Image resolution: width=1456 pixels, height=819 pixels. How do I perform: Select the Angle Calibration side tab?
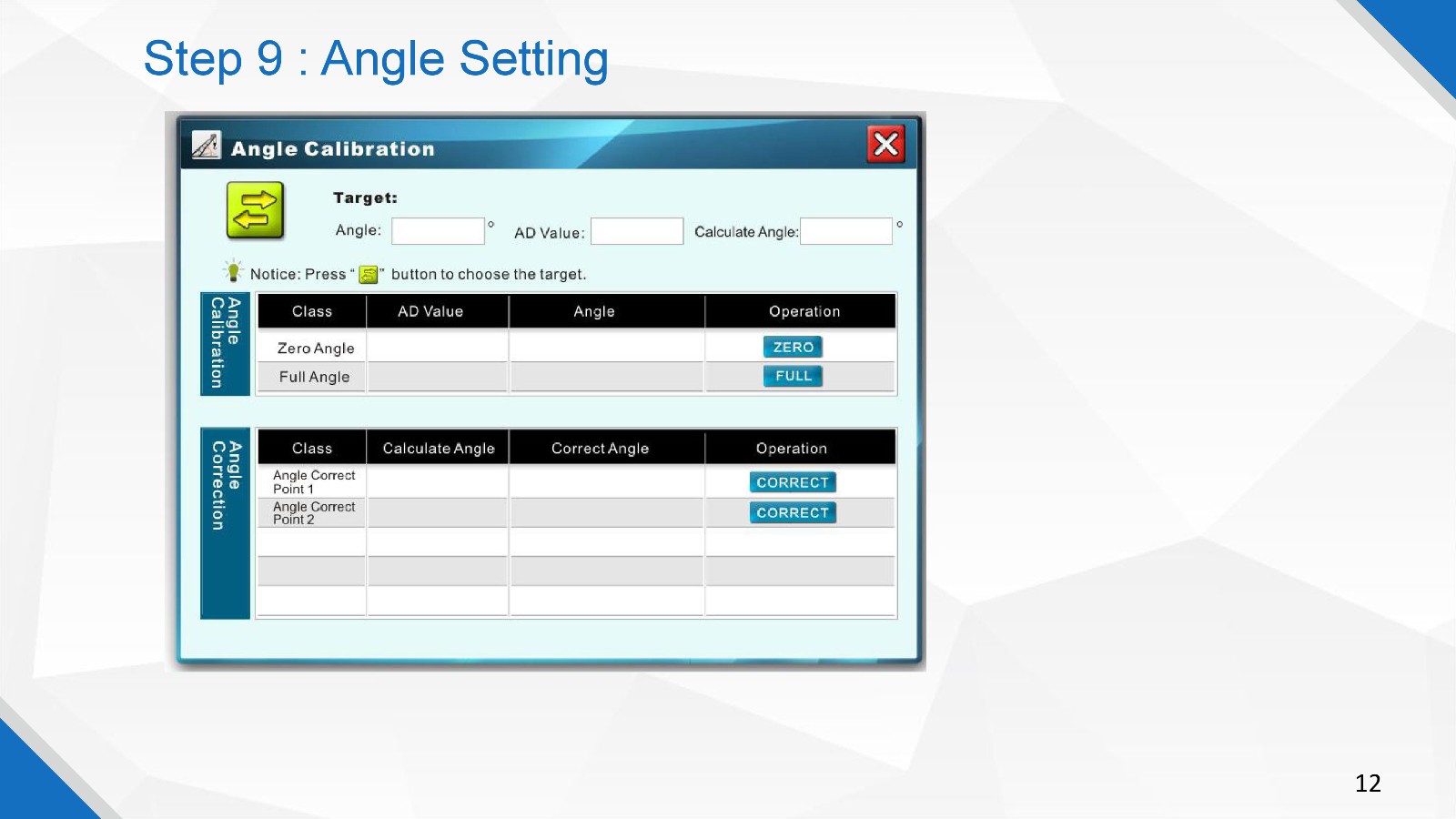[x=225, y=344]
